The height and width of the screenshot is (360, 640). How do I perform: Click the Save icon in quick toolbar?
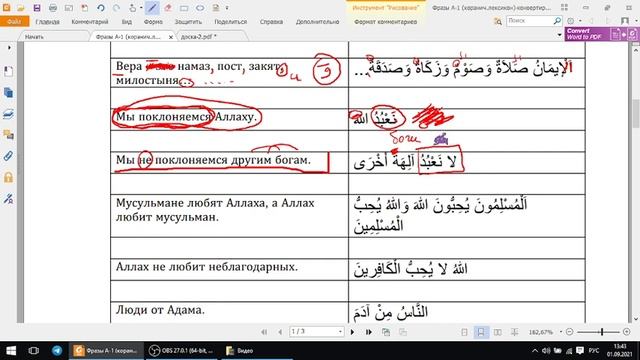tap(37, 8)
